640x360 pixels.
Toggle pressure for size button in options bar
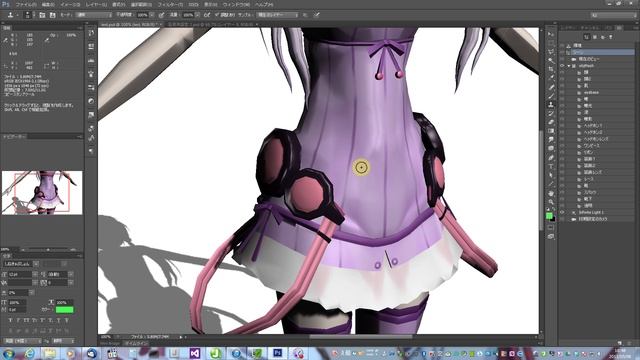coord(317,15)
